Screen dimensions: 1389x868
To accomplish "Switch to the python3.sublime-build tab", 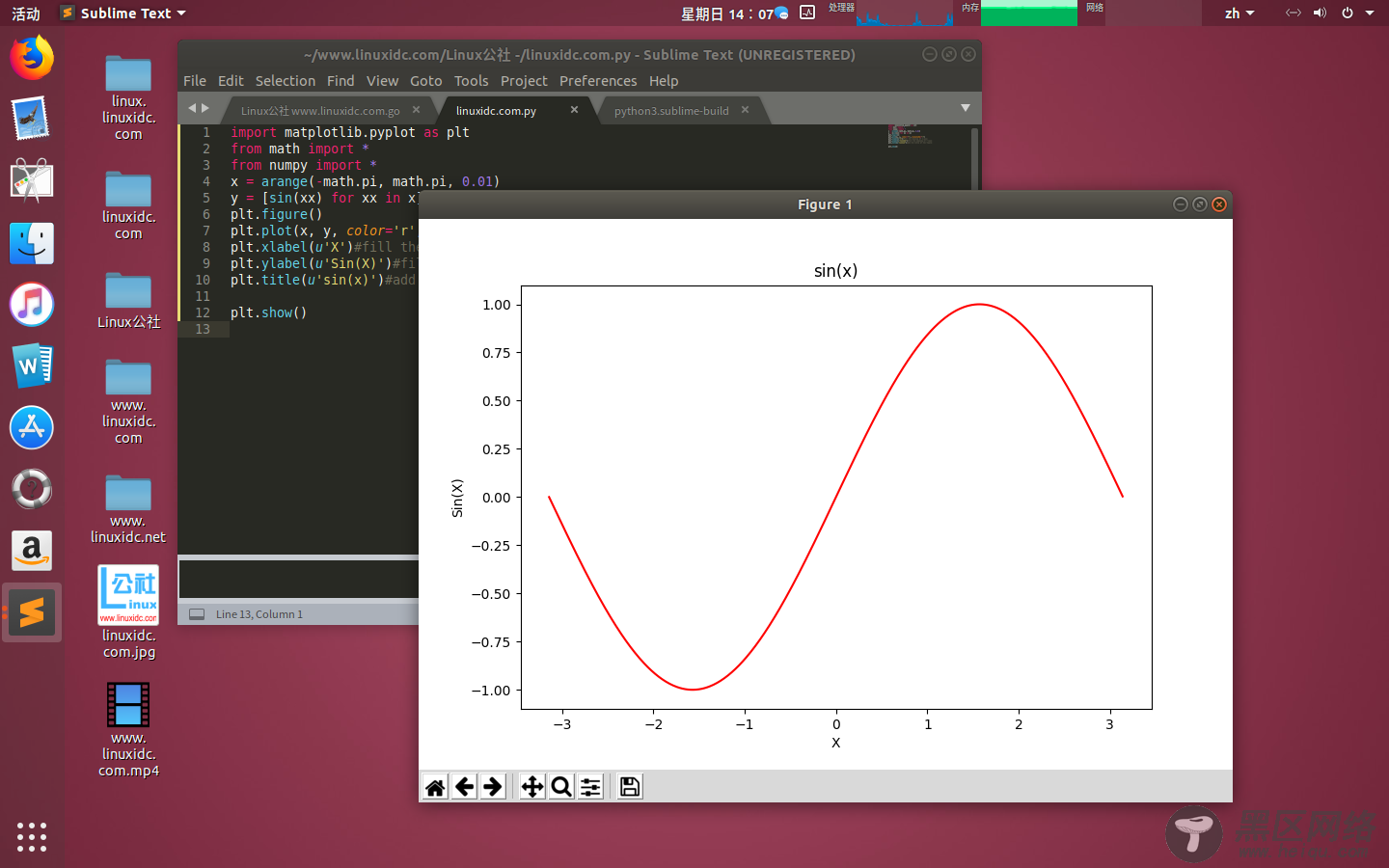I will 671,111.
